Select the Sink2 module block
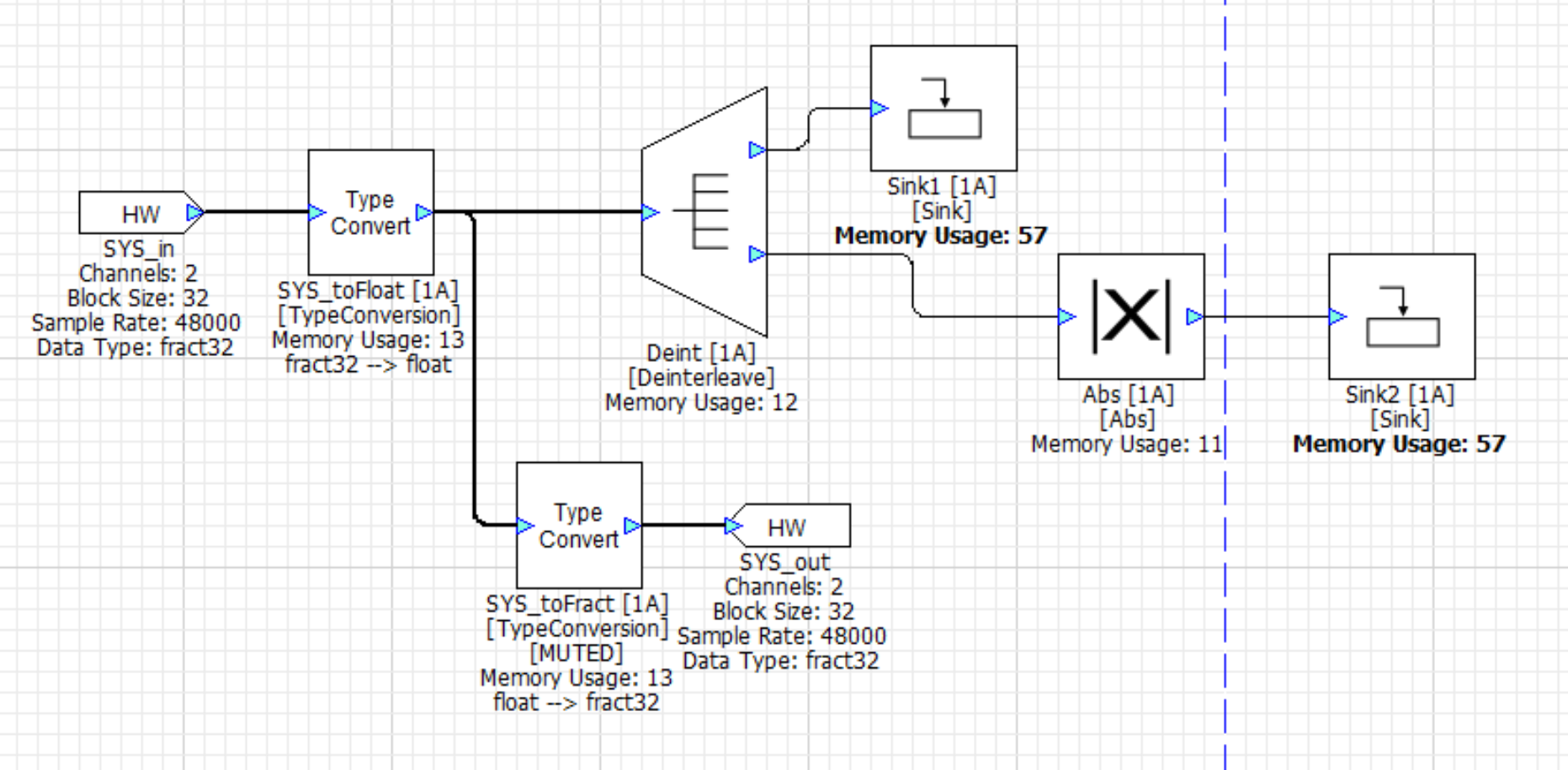Screen dimensions: 1568x770 (x=1401, y=316)
